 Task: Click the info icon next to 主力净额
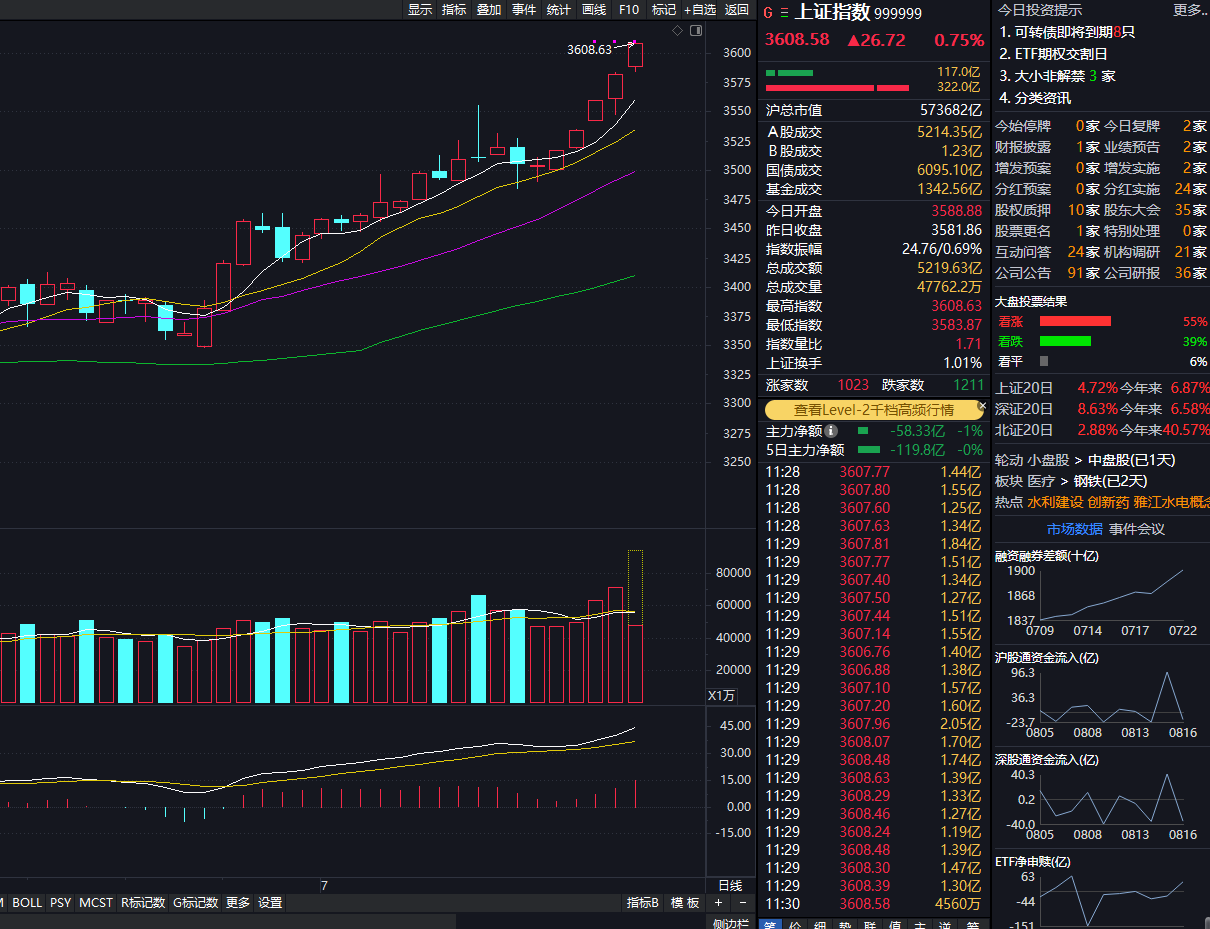click(831, 431)
